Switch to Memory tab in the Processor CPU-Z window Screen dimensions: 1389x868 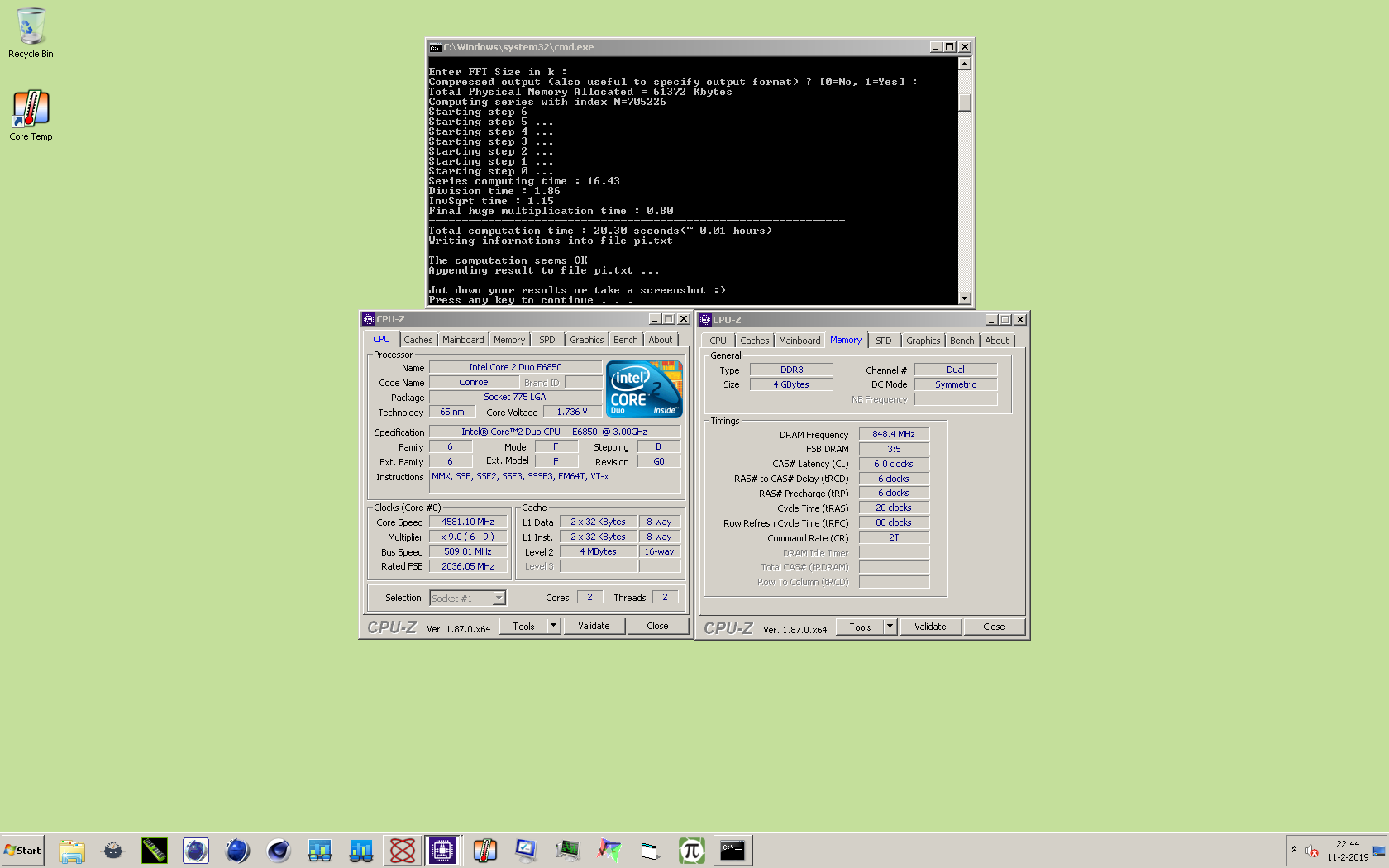pyautogui.click(x=509, y=340)
